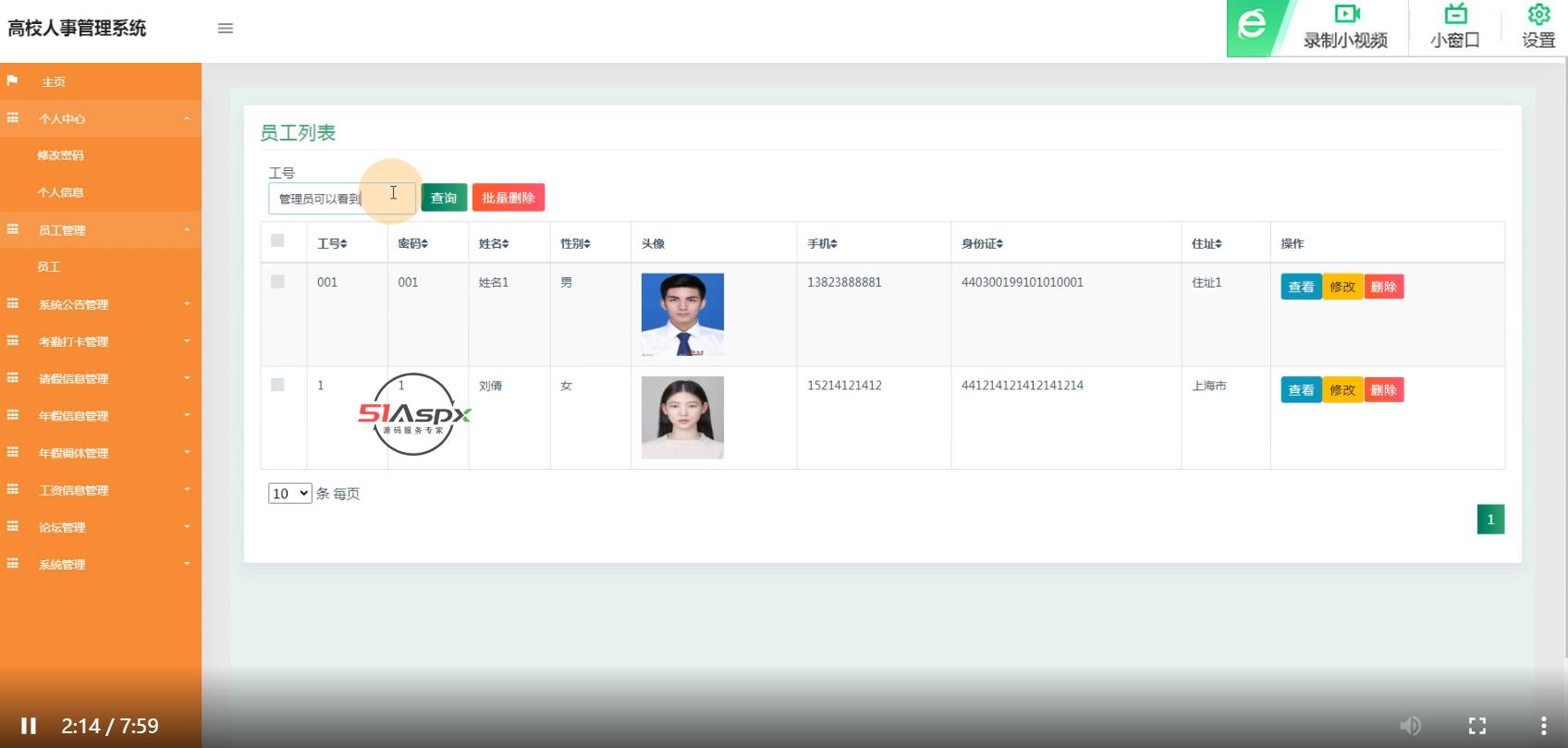Check the box for employee 刘倩

click(x=277, y=386)
